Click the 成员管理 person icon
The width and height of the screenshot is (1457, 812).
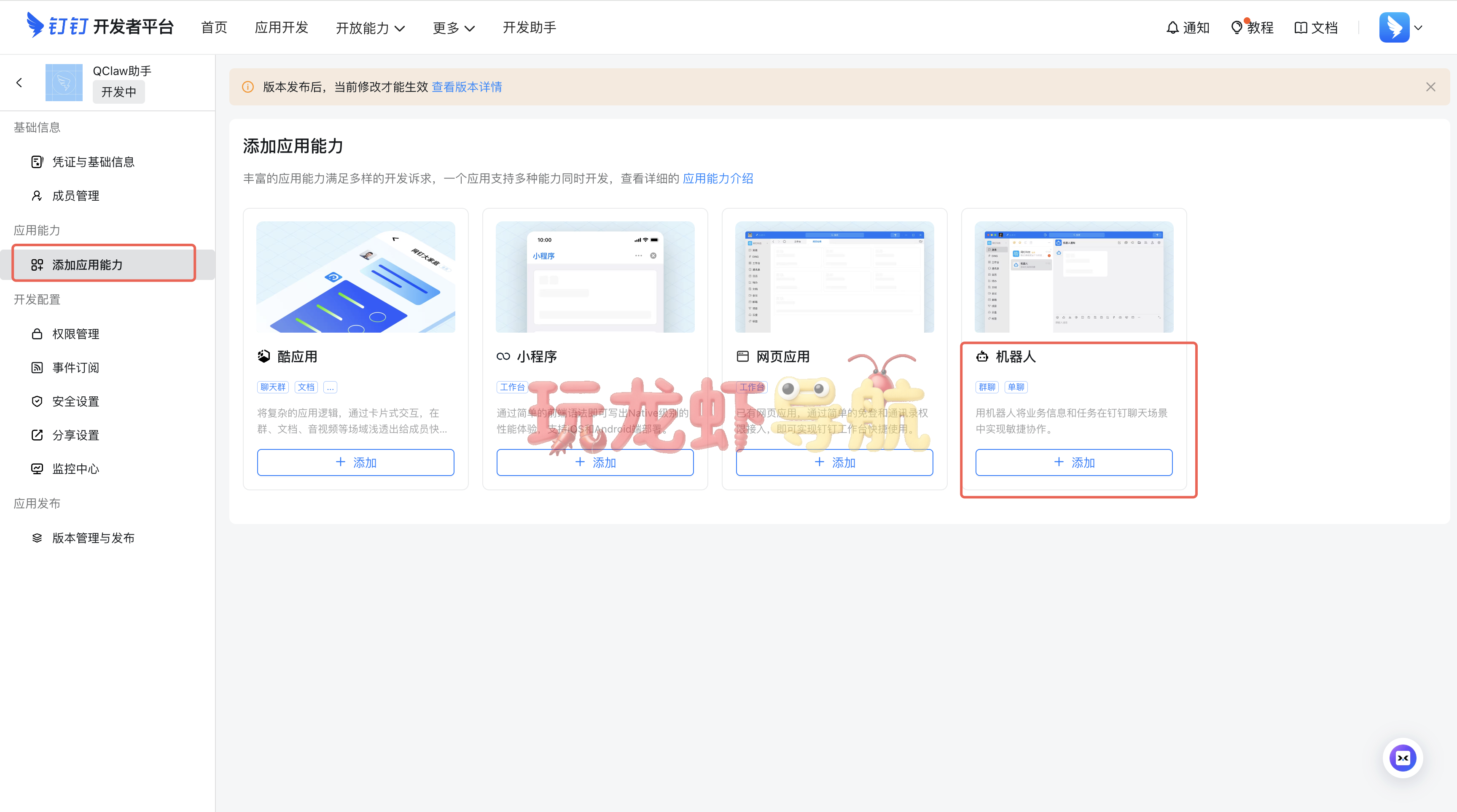(37, 196)
